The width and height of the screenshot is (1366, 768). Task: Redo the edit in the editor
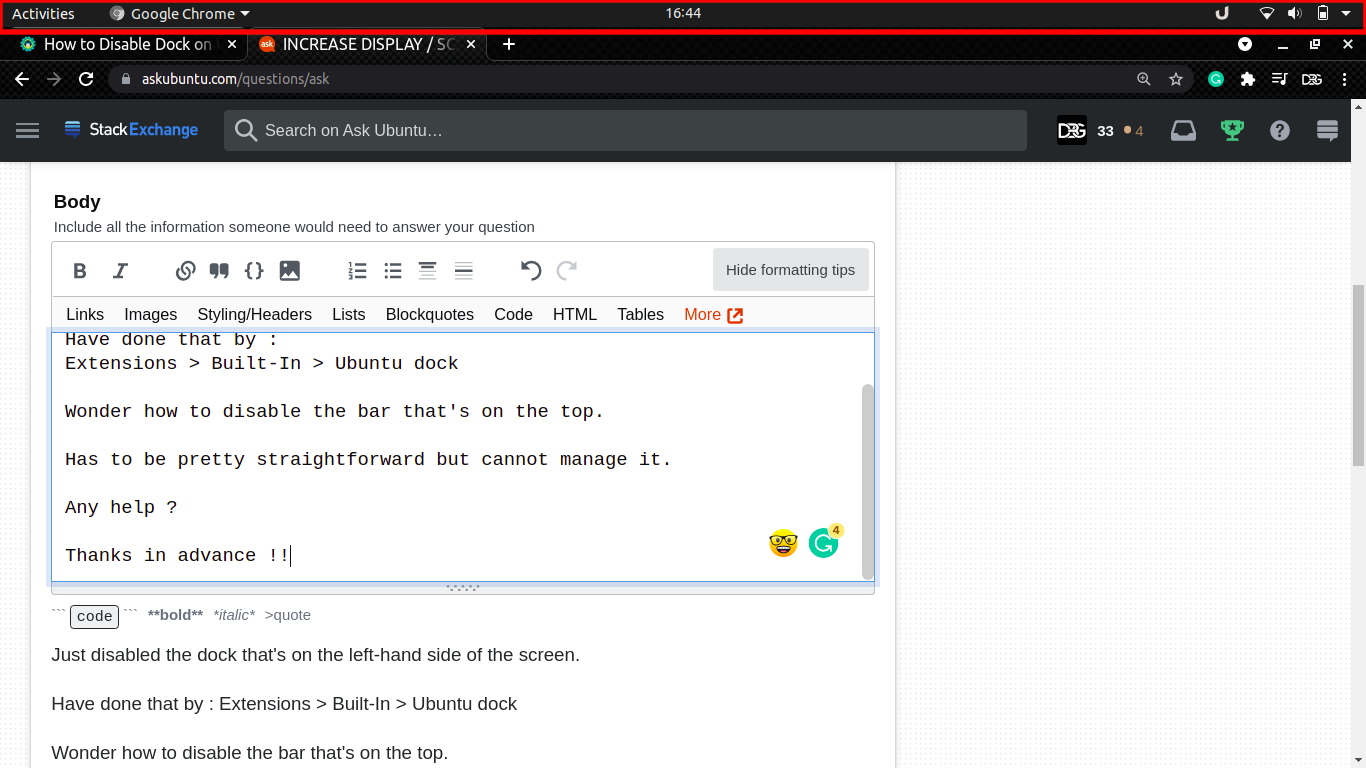[x=567, y=270]
